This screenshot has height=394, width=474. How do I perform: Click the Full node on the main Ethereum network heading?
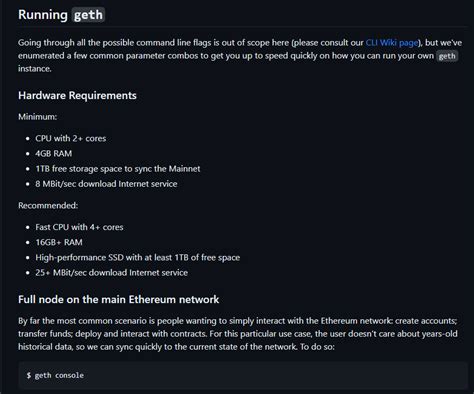[118, 299]
